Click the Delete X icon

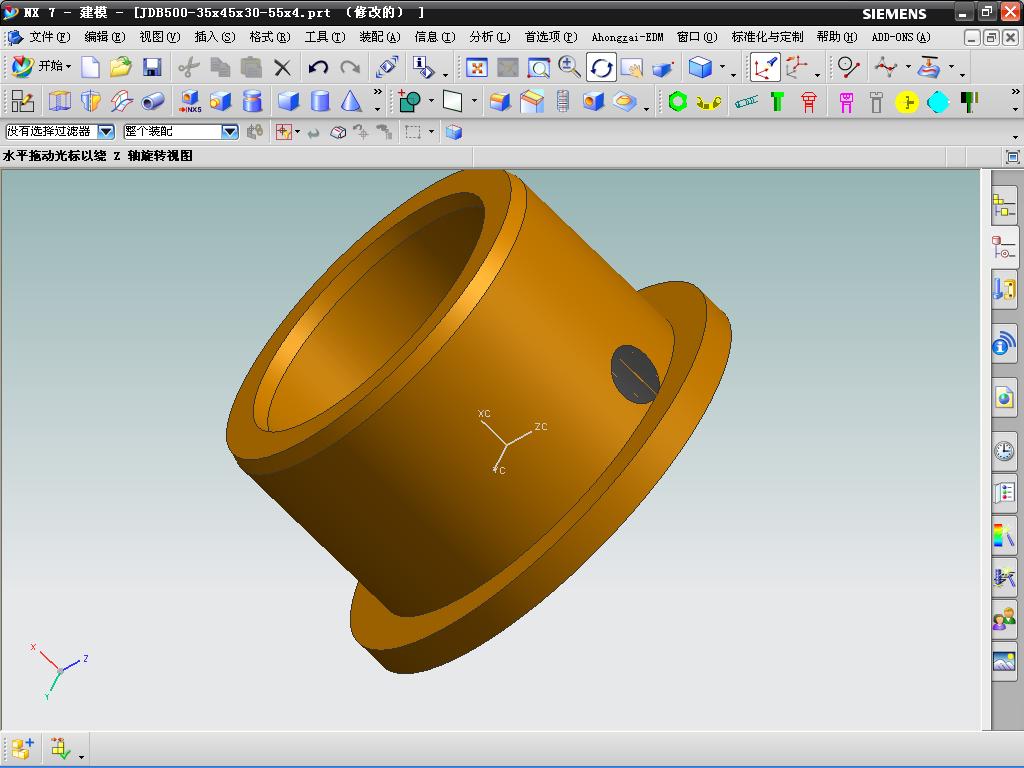coord(282,67)
